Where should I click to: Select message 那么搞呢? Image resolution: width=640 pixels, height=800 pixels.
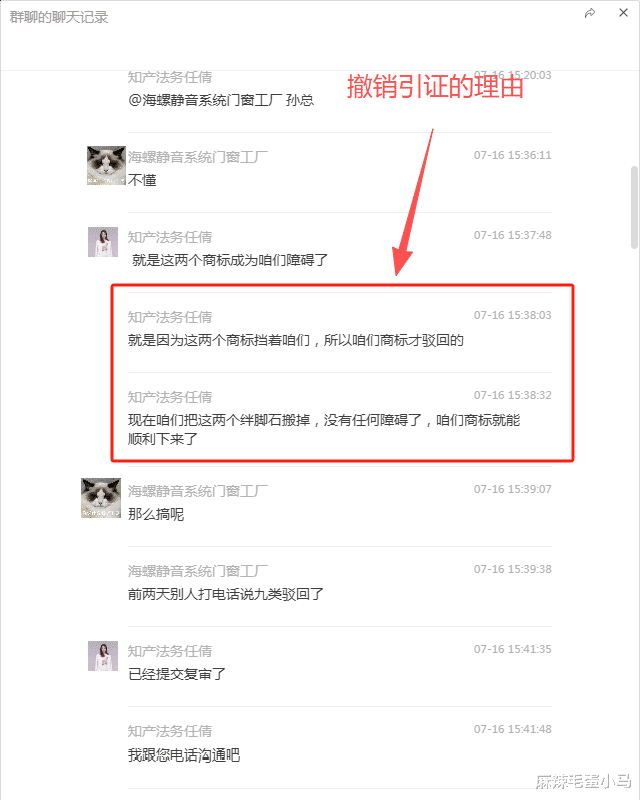tap(156, 514)
